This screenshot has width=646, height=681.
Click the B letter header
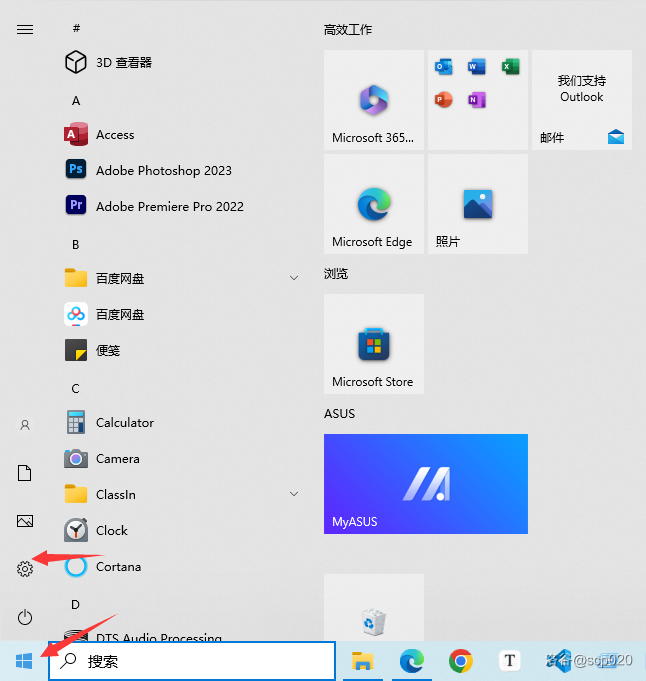(x=76, y=245)
